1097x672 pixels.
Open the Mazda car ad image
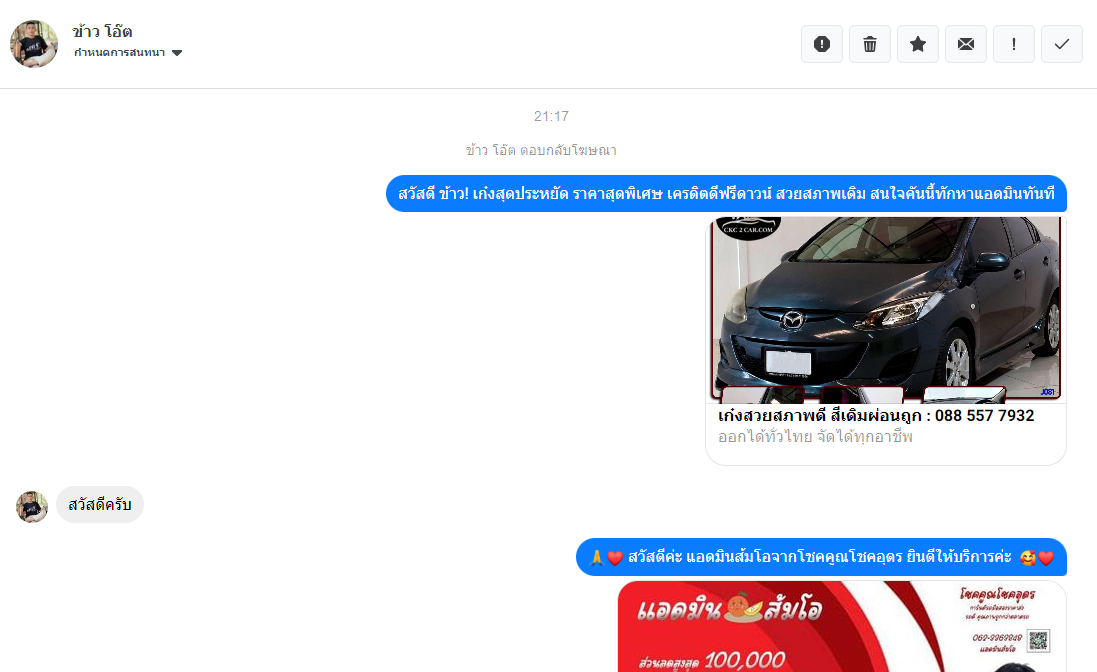pyautogui.click(x=886, y=309)
